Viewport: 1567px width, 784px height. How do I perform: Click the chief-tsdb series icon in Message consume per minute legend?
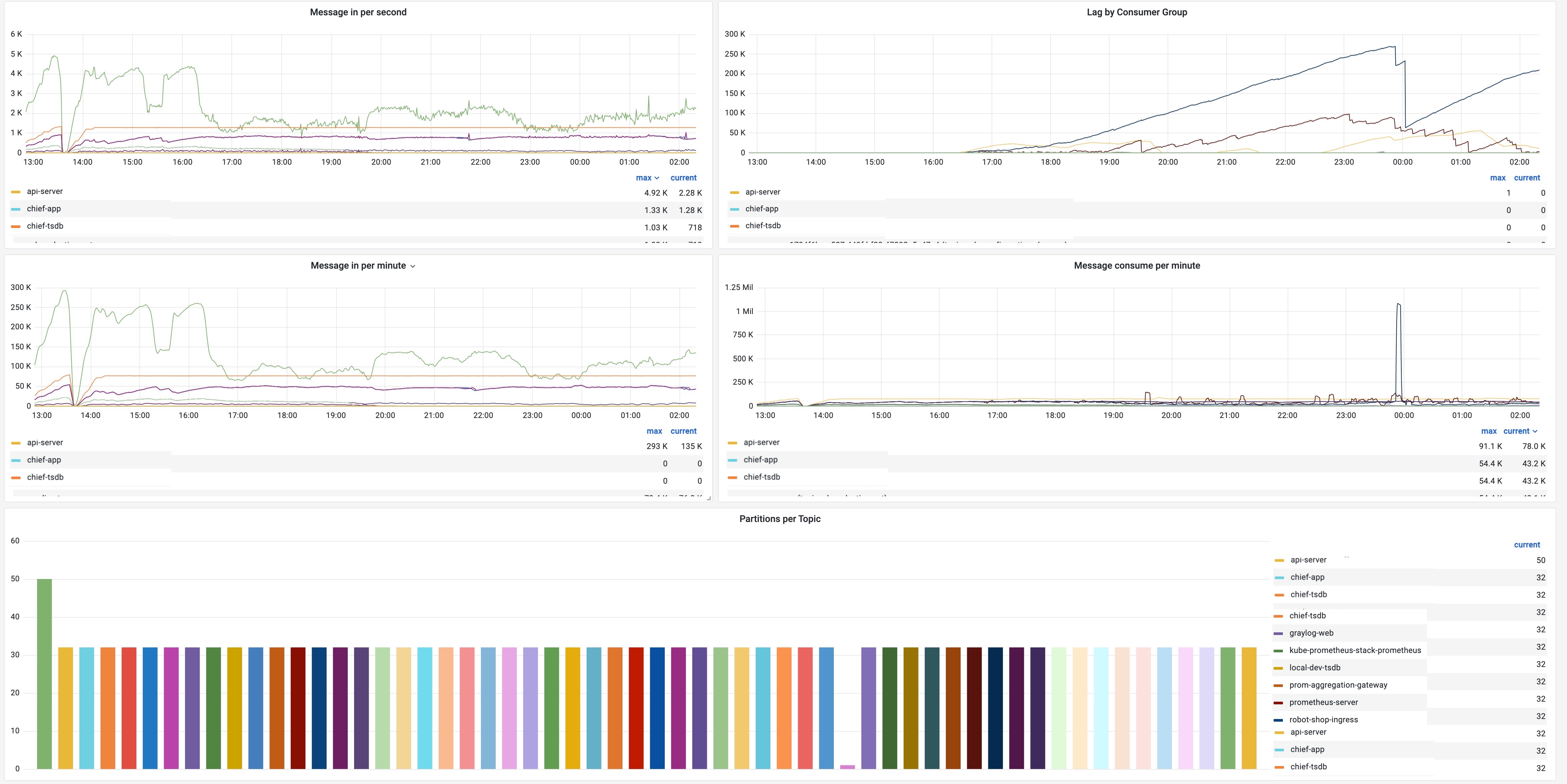click(733, 477)
